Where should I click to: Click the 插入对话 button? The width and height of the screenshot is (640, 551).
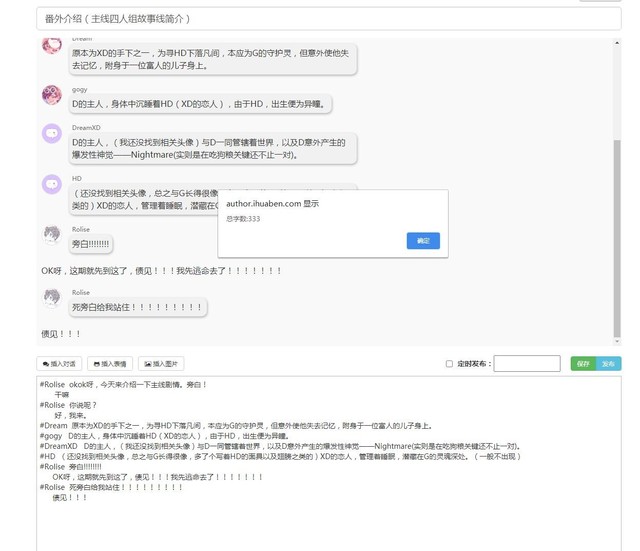tap(59, 364)
